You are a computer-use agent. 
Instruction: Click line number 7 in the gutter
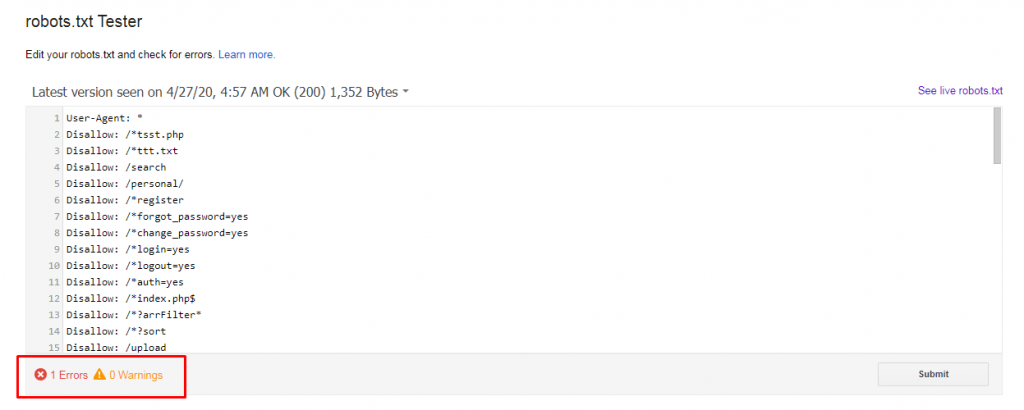point(57,216)
